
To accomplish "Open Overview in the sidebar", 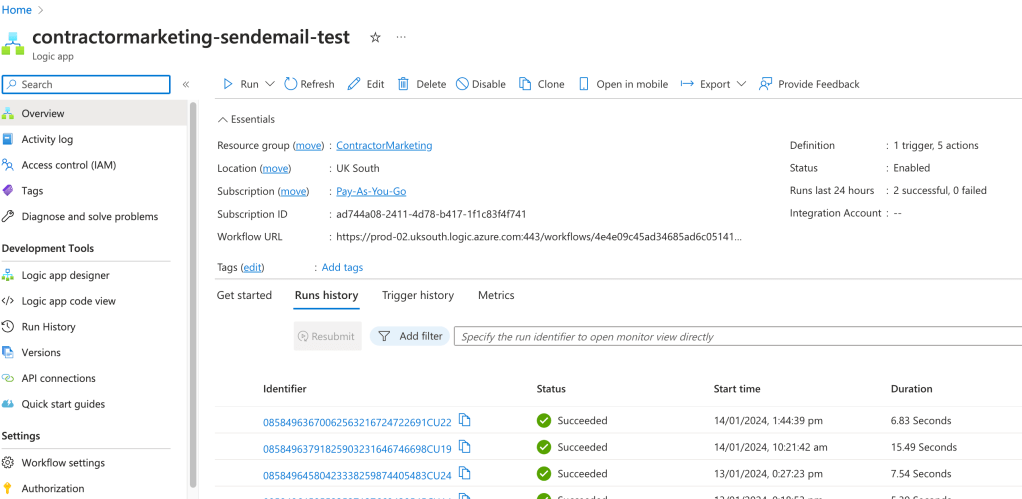I will coord(94,113).
